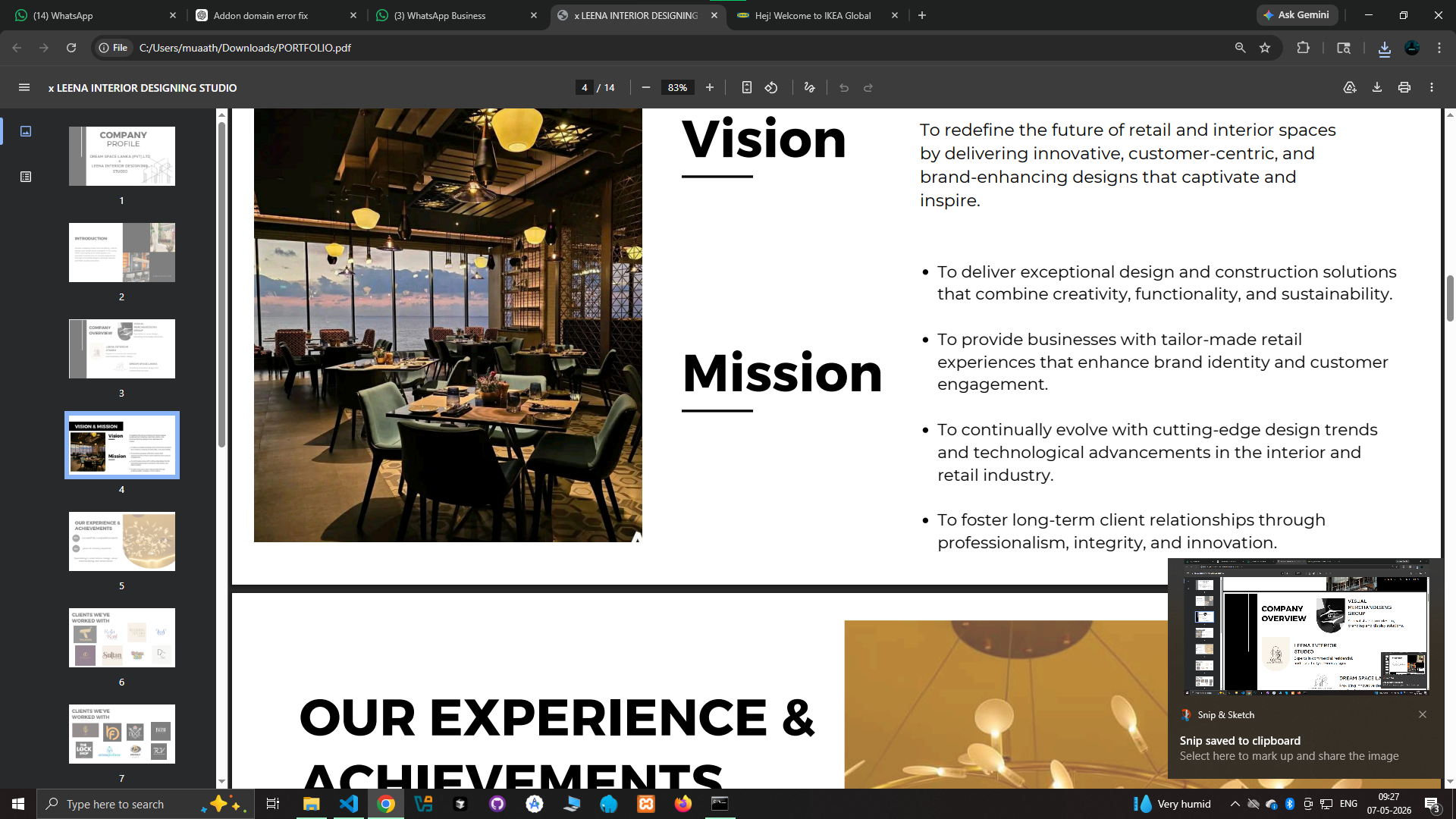
Task: Reload the current page
Action: (71, 48)
